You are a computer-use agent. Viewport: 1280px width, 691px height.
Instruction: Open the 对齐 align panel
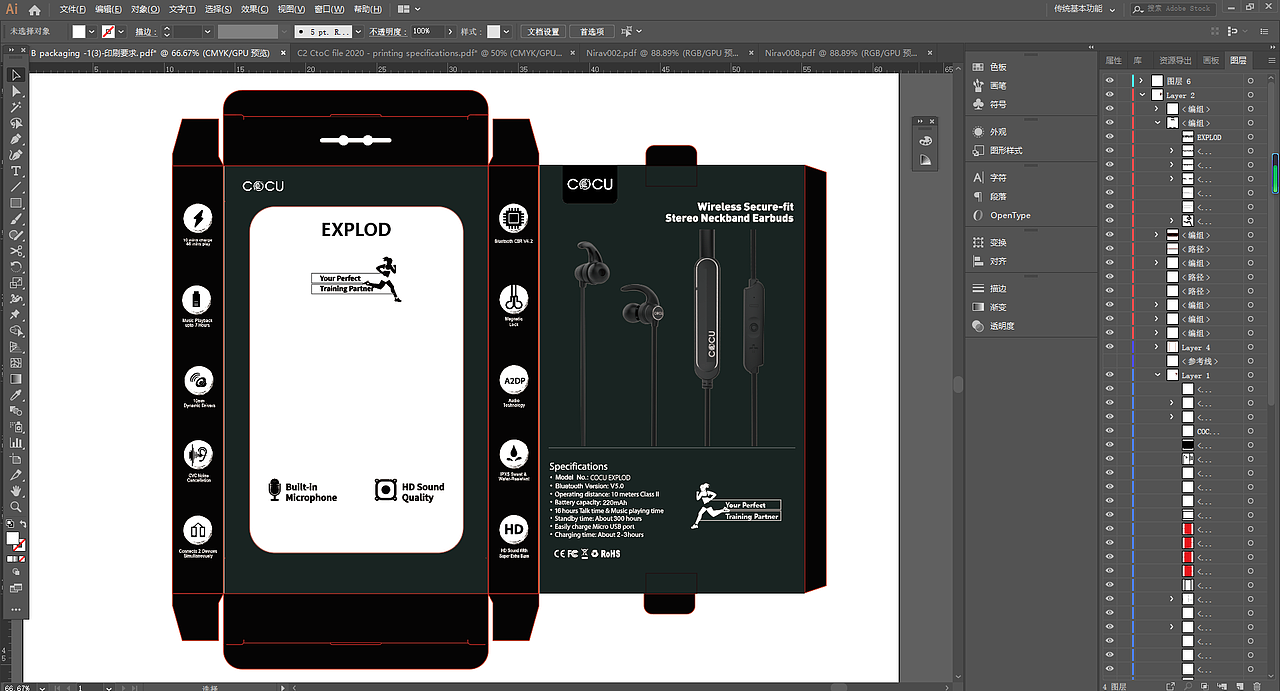point(992,261)
